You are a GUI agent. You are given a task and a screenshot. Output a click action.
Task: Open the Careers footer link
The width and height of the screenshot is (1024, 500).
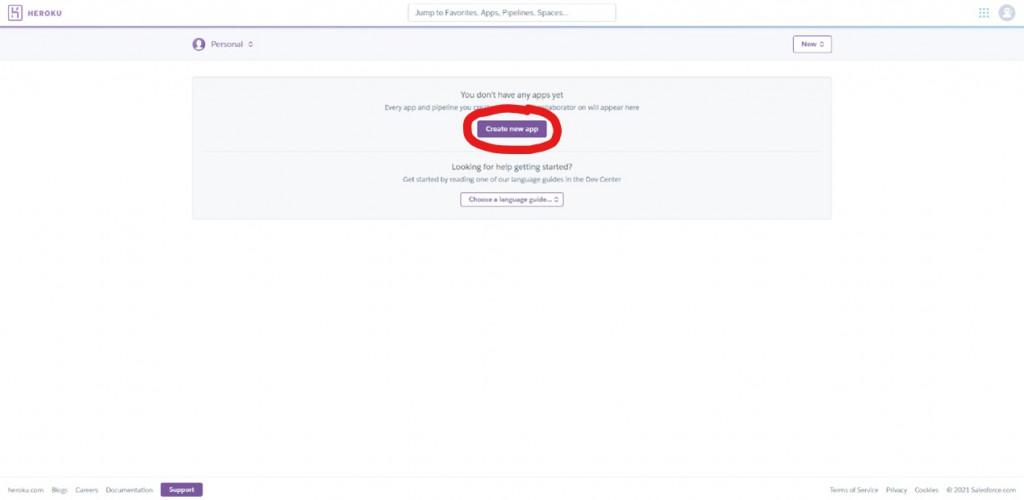click(87, 490)
